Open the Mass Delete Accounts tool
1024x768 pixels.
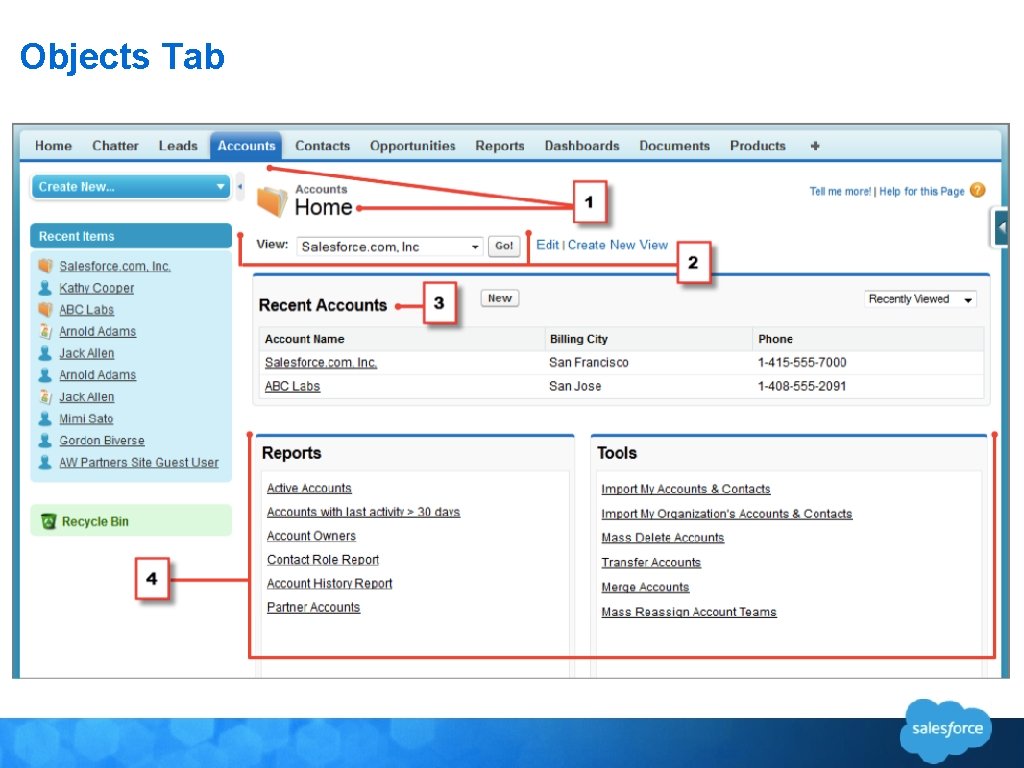pos(663,537)
